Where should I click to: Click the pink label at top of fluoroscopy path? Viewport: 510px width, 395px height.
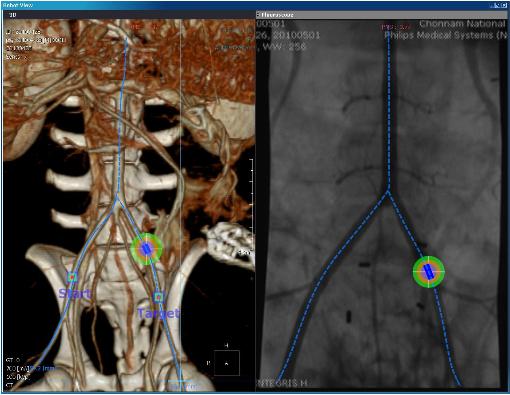coord(395,27)
